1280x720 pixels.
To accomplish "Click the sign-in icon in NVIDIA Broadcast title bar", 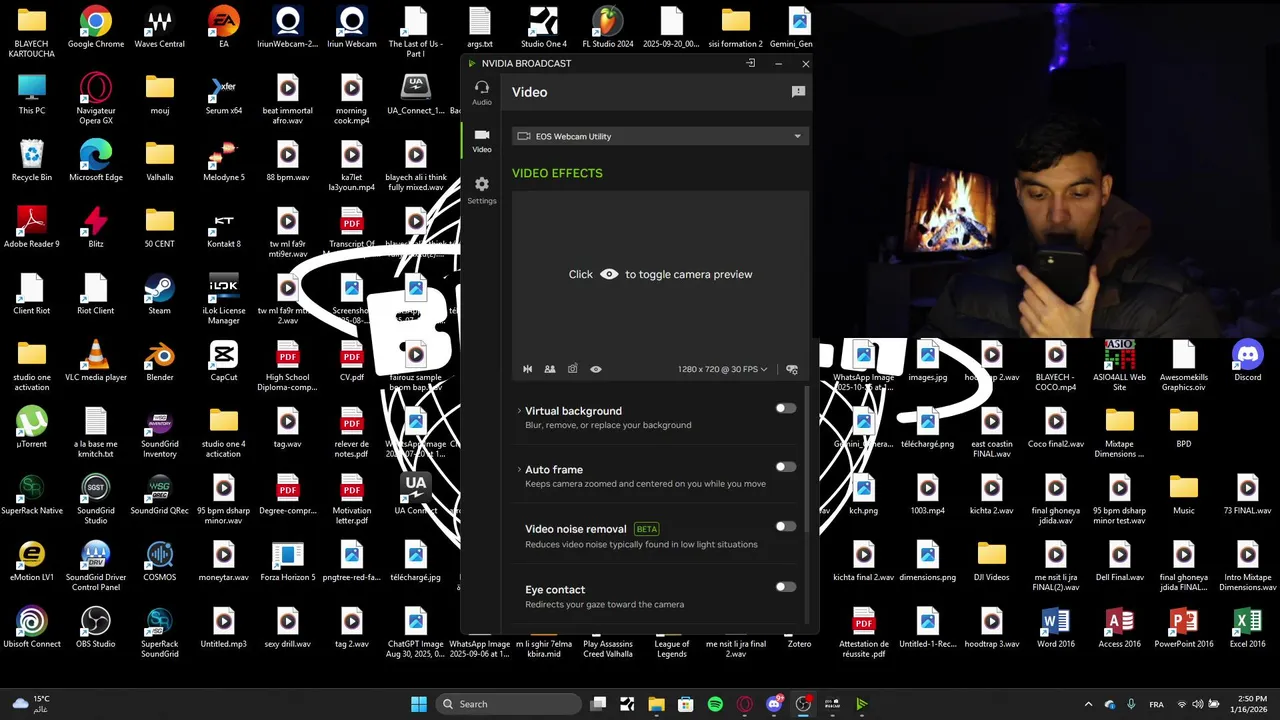I will tap(750, 63).
